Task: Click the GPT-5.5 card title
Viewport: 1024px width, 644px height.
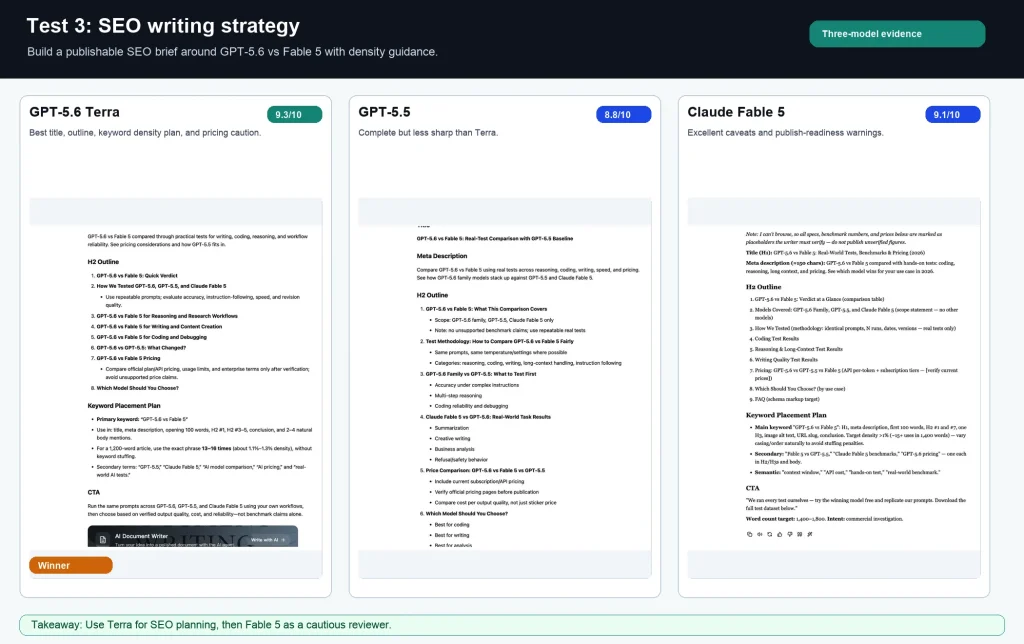Action: click(x=384, y=112)
